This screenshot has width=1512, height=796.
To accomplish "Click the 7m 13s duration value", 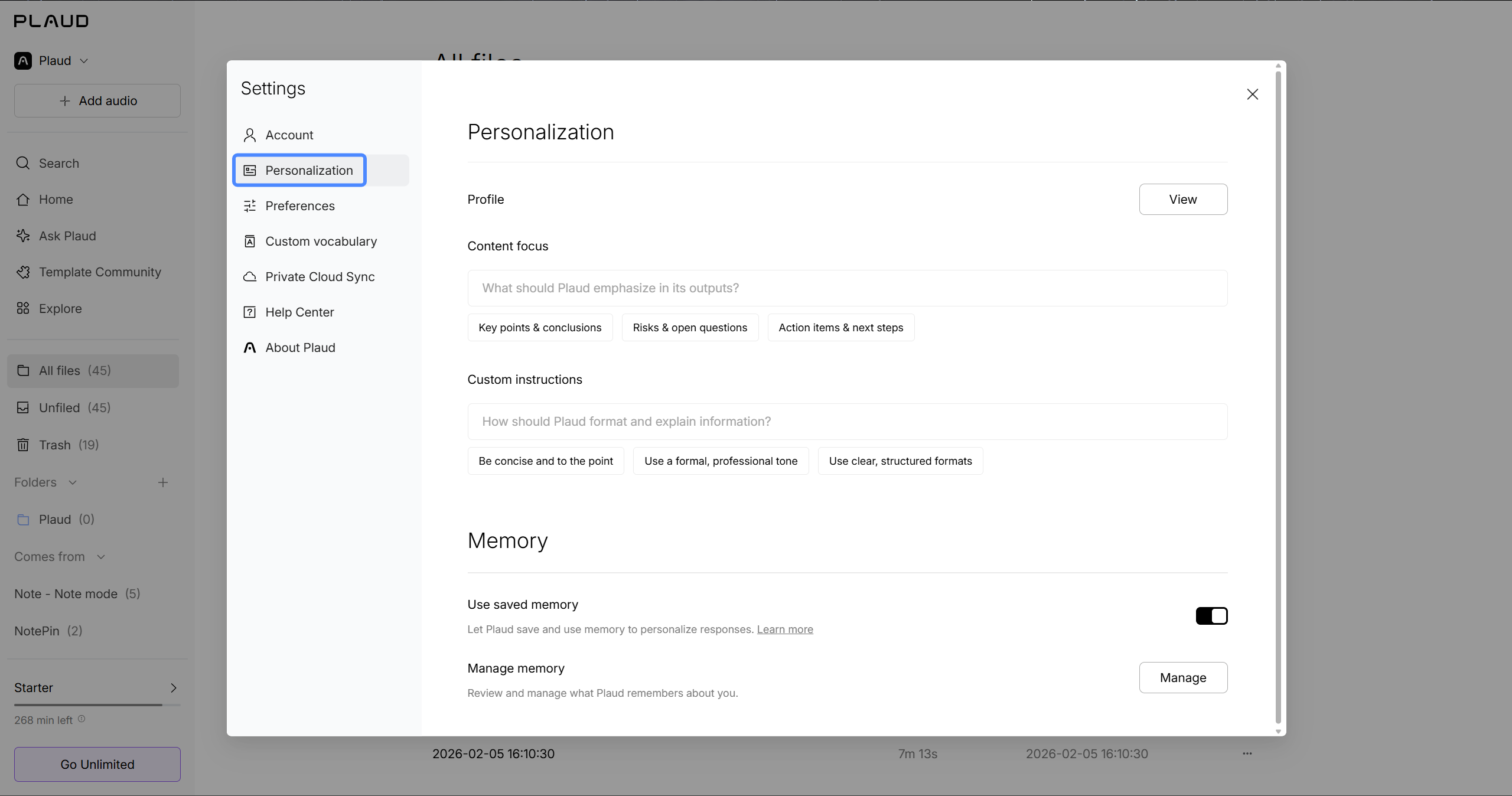I will [918, 754].
